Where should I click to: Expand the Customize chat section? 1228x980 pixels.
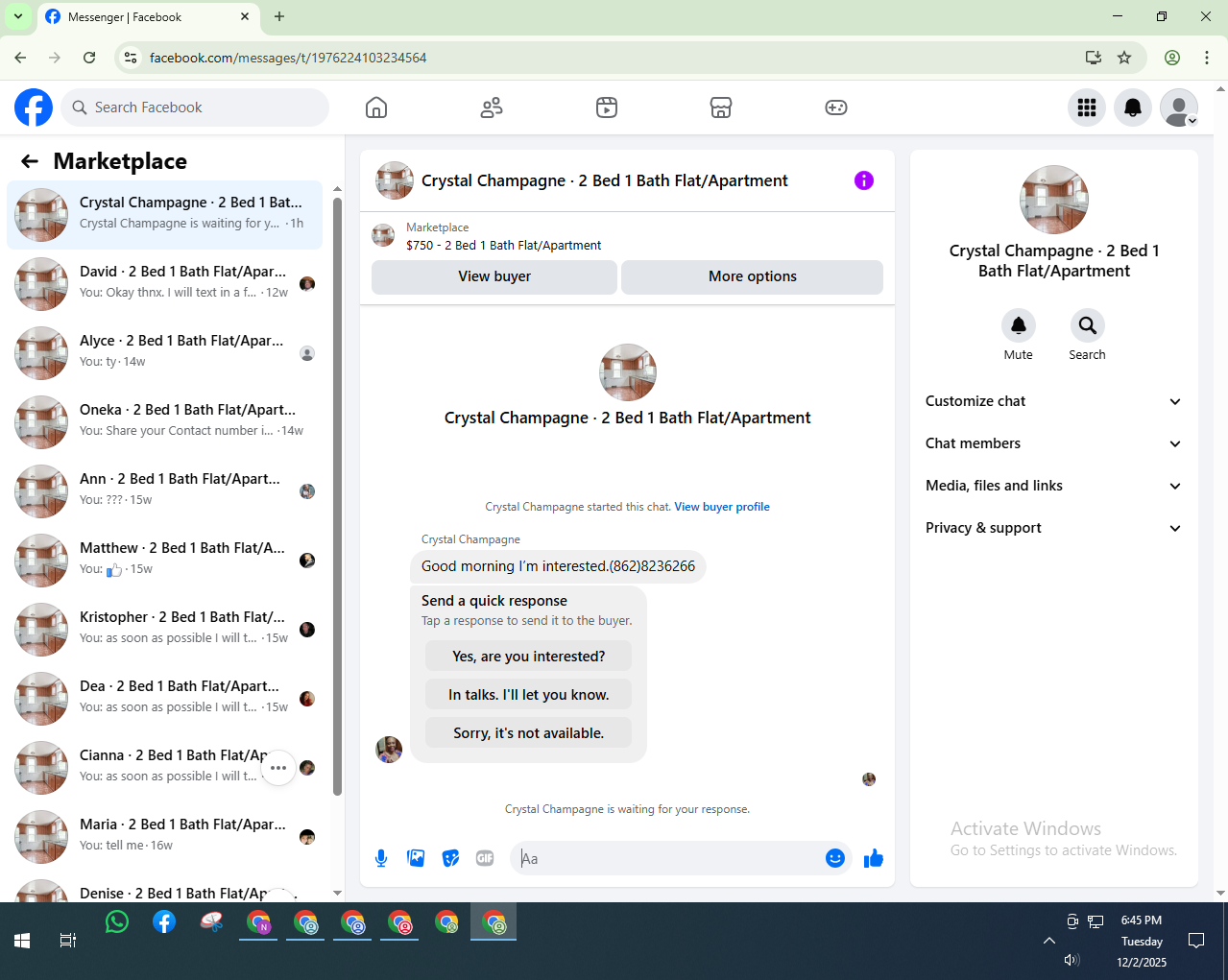point(1053,401)
